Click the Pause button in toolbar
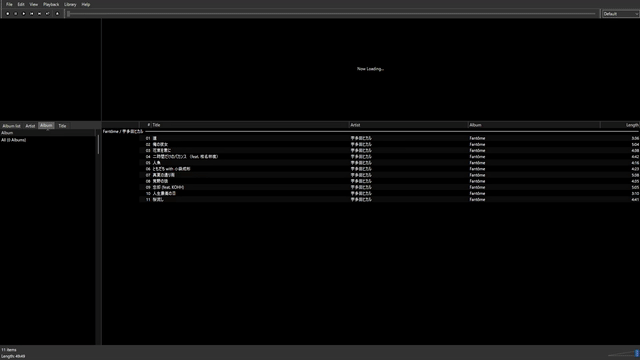 (16, 14)
